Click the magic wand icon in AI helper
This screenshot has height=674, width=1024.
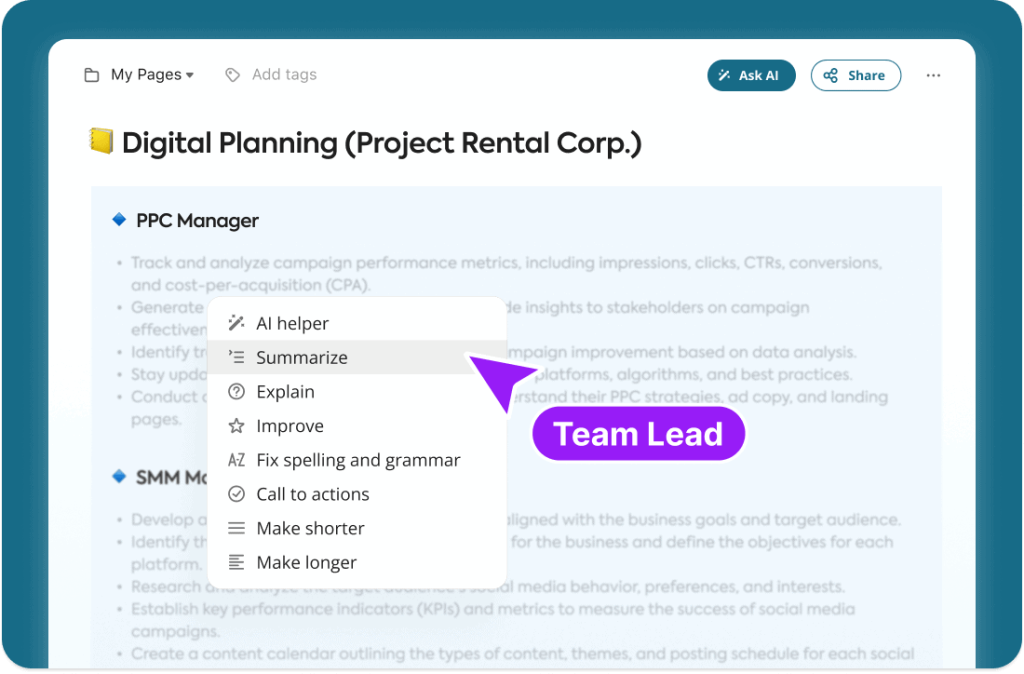[x=236, y=323]
